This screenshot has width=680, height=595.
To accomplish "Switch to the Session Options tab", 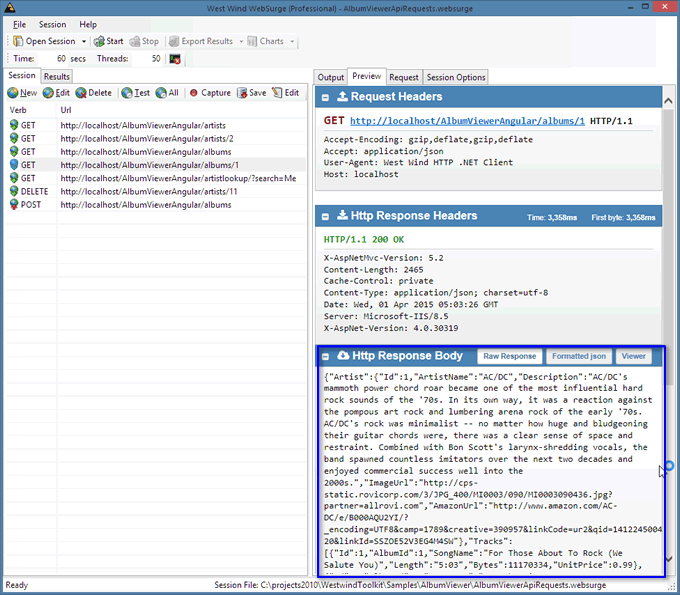I will 456,77.
